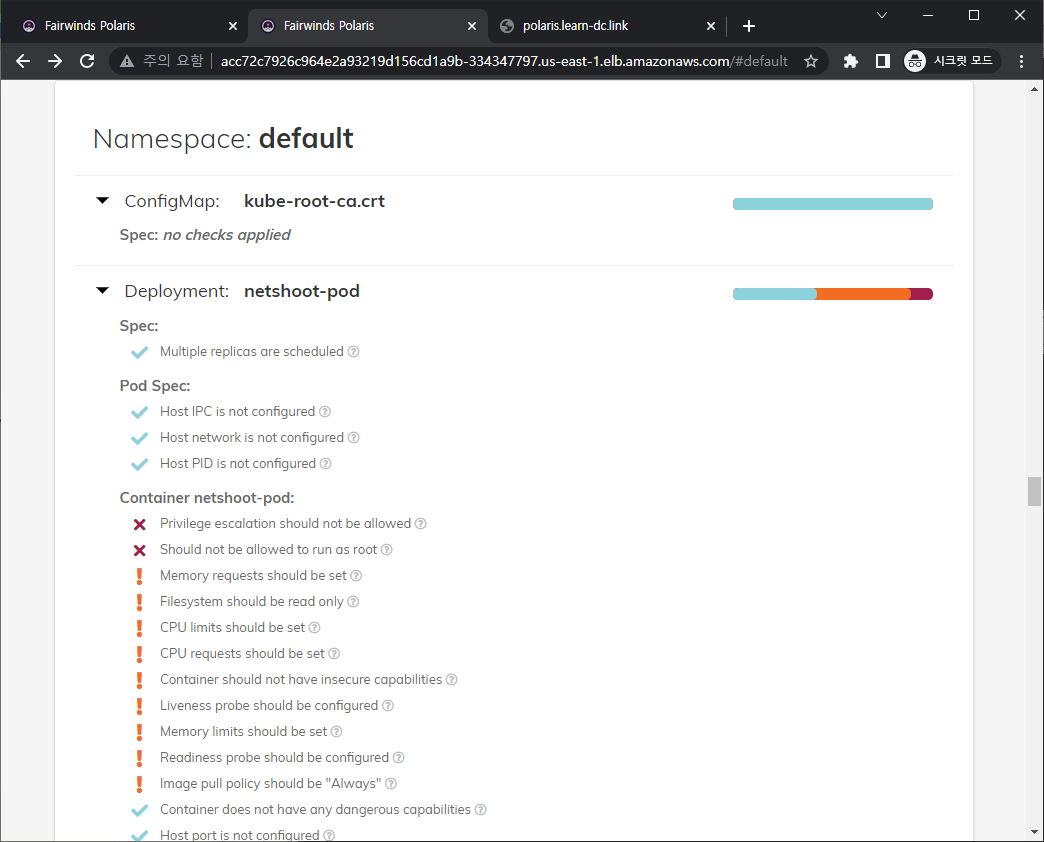Open the help tooltip for "Multiple replicas are scheduled"

click(x=354, y=352)
